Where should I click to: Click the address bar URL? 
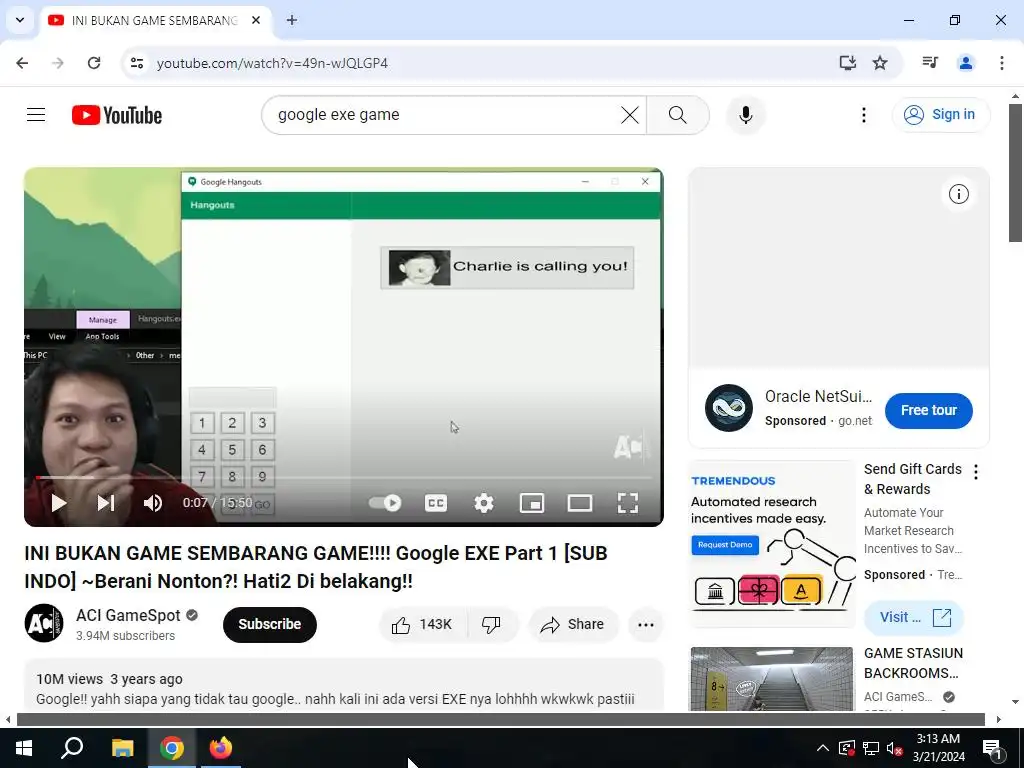(272, 63)
